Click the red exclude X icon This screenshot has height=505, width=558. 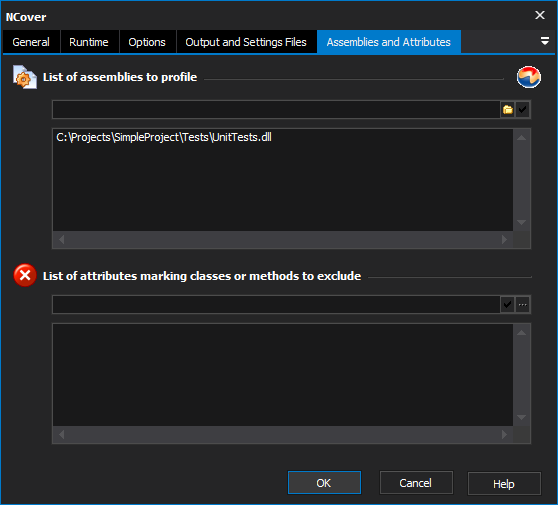point(25,275)
